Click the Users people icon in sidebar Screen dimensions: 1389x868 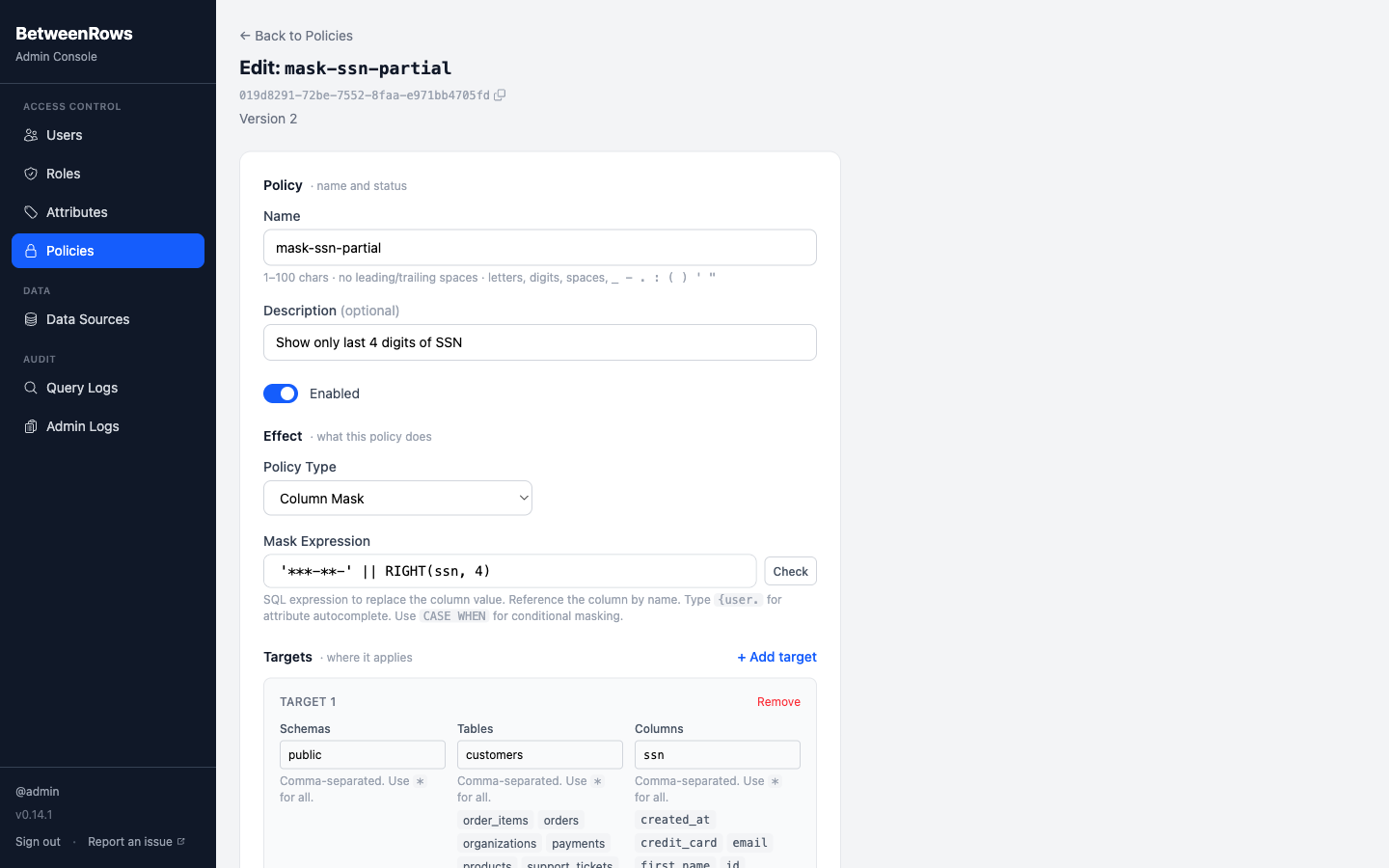click(x=31, y=135)
